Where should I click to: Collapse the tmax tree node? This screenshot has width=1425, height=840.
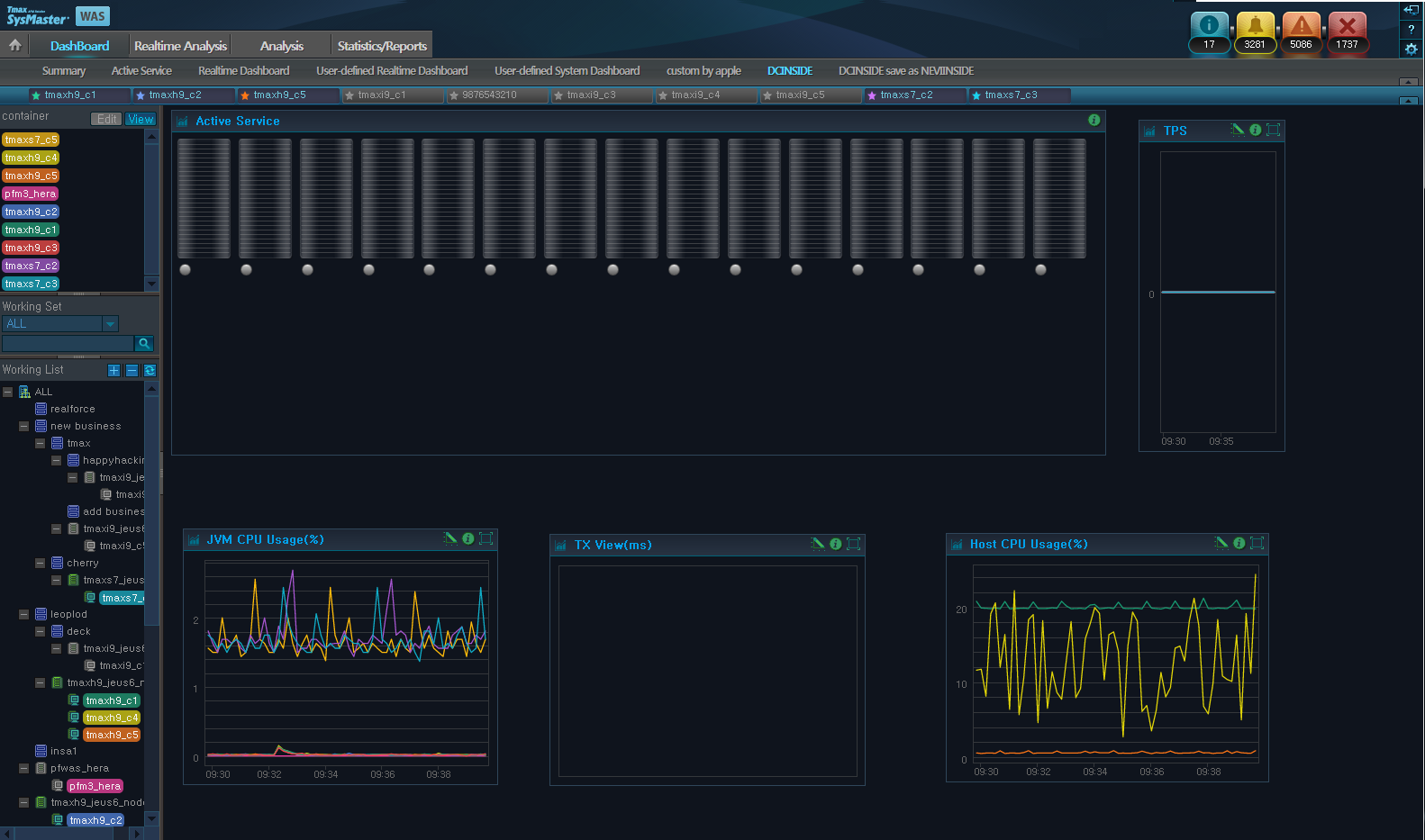[x=41, y=443]
